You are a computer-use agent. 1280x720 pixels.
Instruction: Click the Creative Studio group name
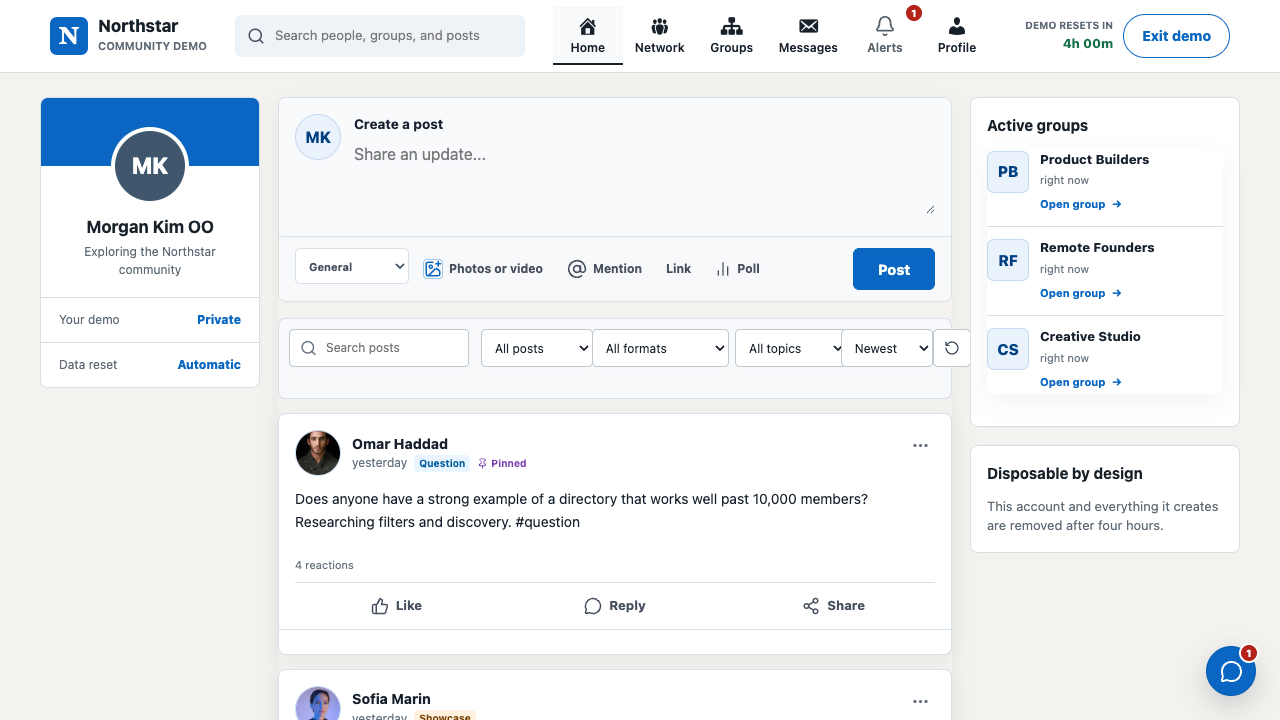pyautogui.click(x=1090, y=336)
